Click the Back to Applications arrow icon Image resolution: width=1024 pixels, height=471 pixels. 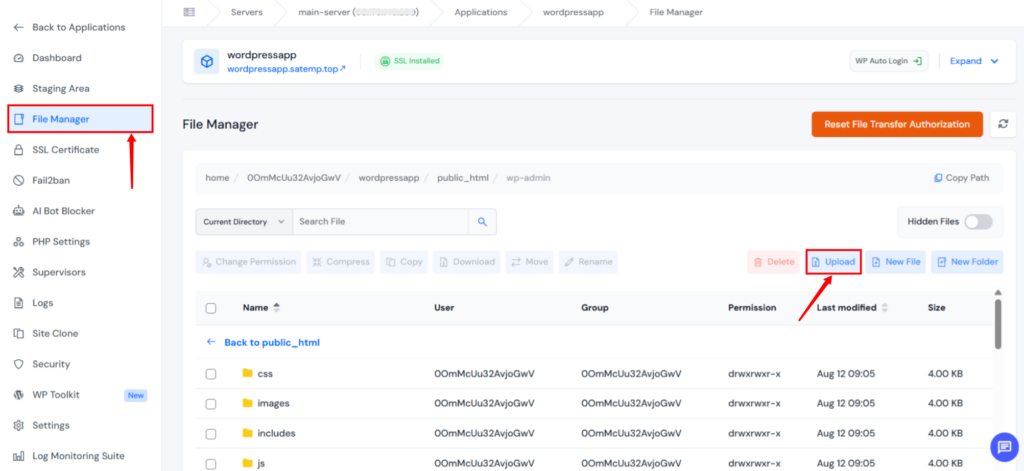click(19, 27)
